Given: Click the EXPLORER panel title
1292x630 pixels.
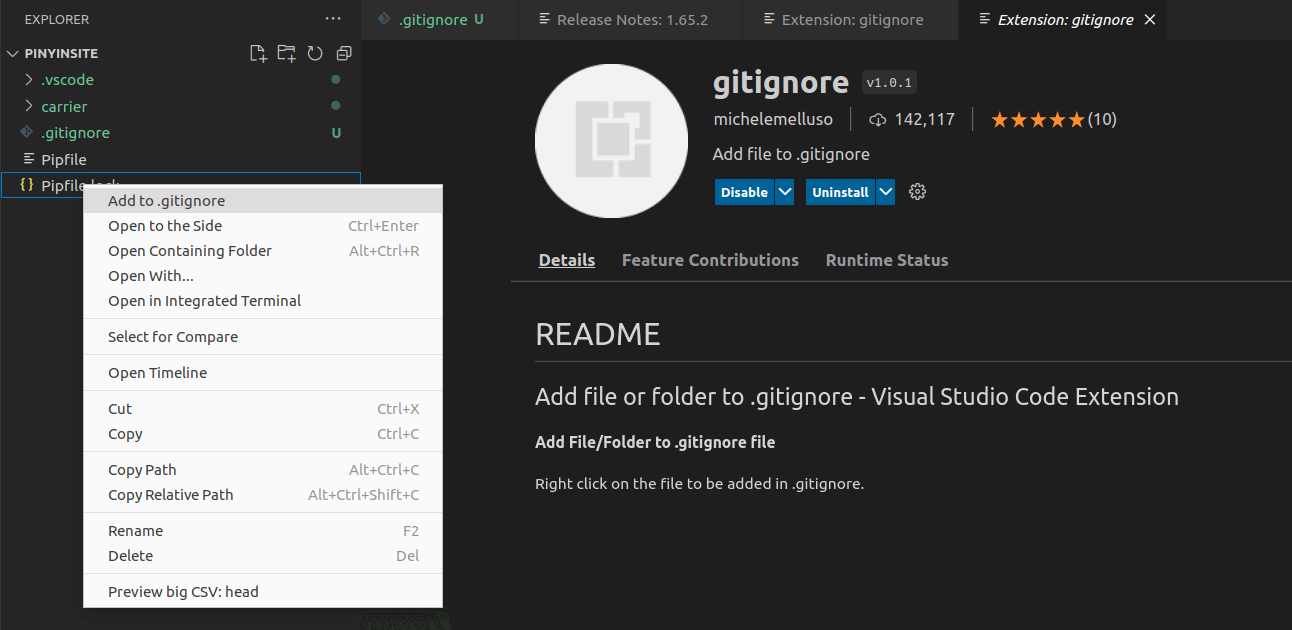Looking at the screenshot, I should click(x=57, y=19).
